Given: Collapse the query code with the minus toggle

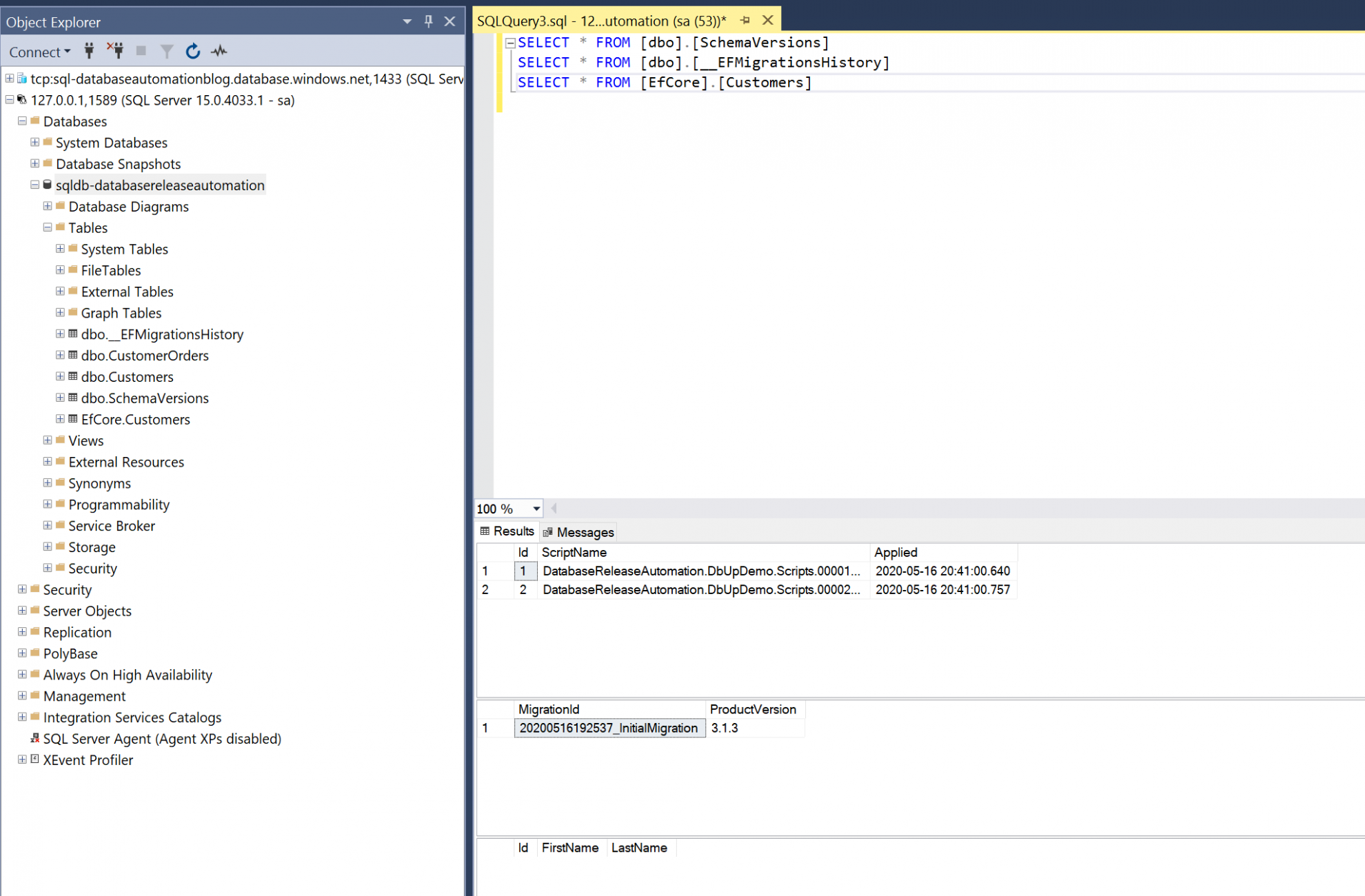Looking at the screenshot, I should click(510, 42).
